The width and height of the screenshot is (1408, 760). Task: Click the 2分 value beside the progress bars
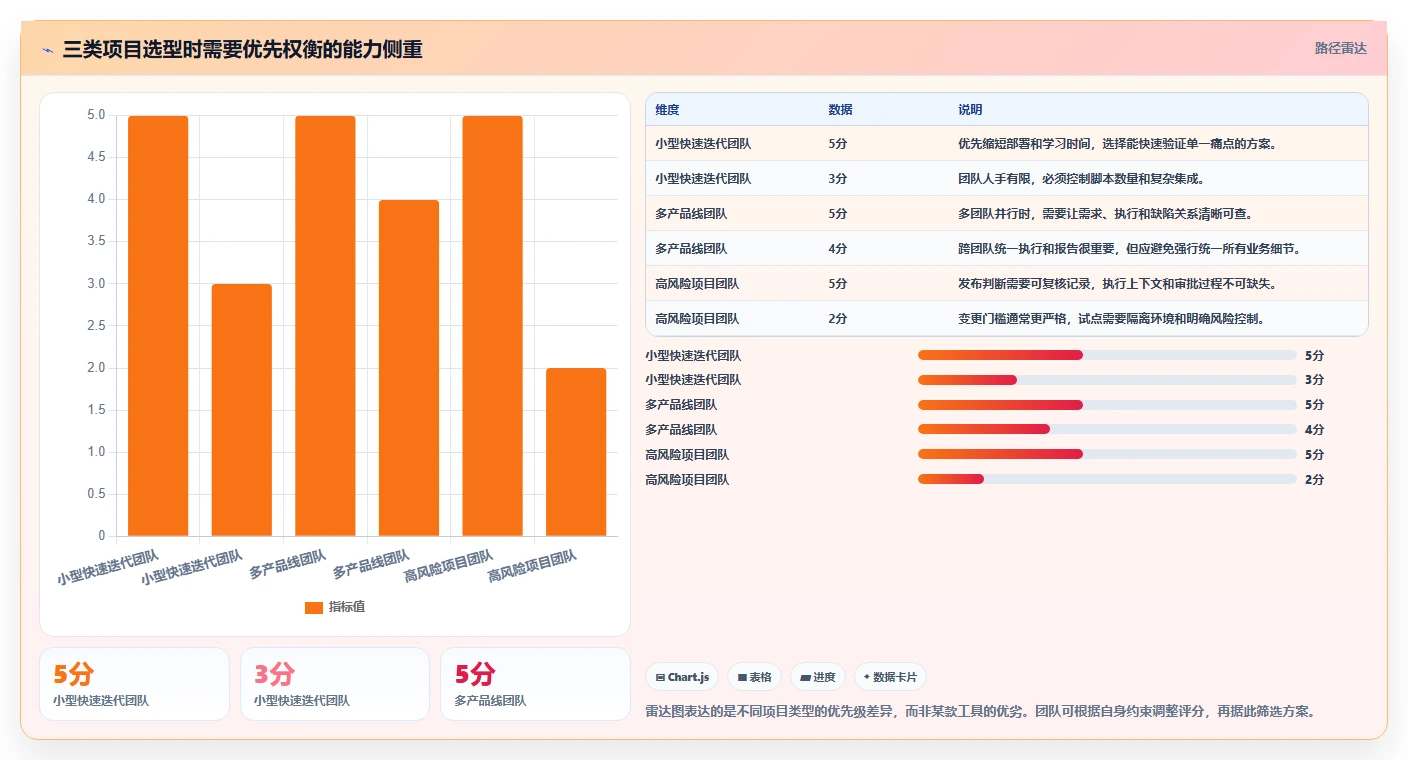pyautogui.click(x=1314, y=479)
